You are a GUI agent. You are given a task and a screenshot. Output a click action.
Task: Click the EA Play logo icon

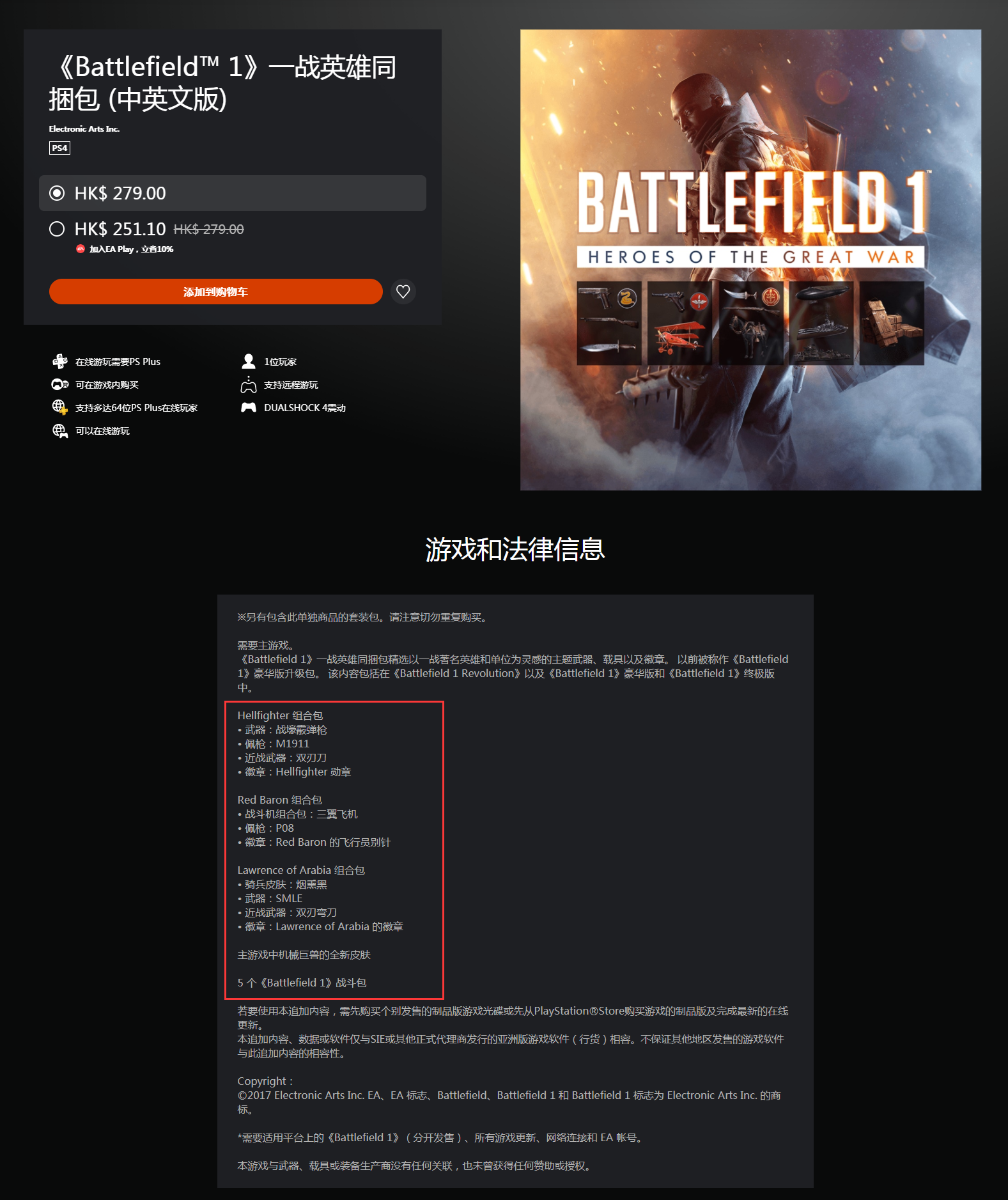coord(81,249)
